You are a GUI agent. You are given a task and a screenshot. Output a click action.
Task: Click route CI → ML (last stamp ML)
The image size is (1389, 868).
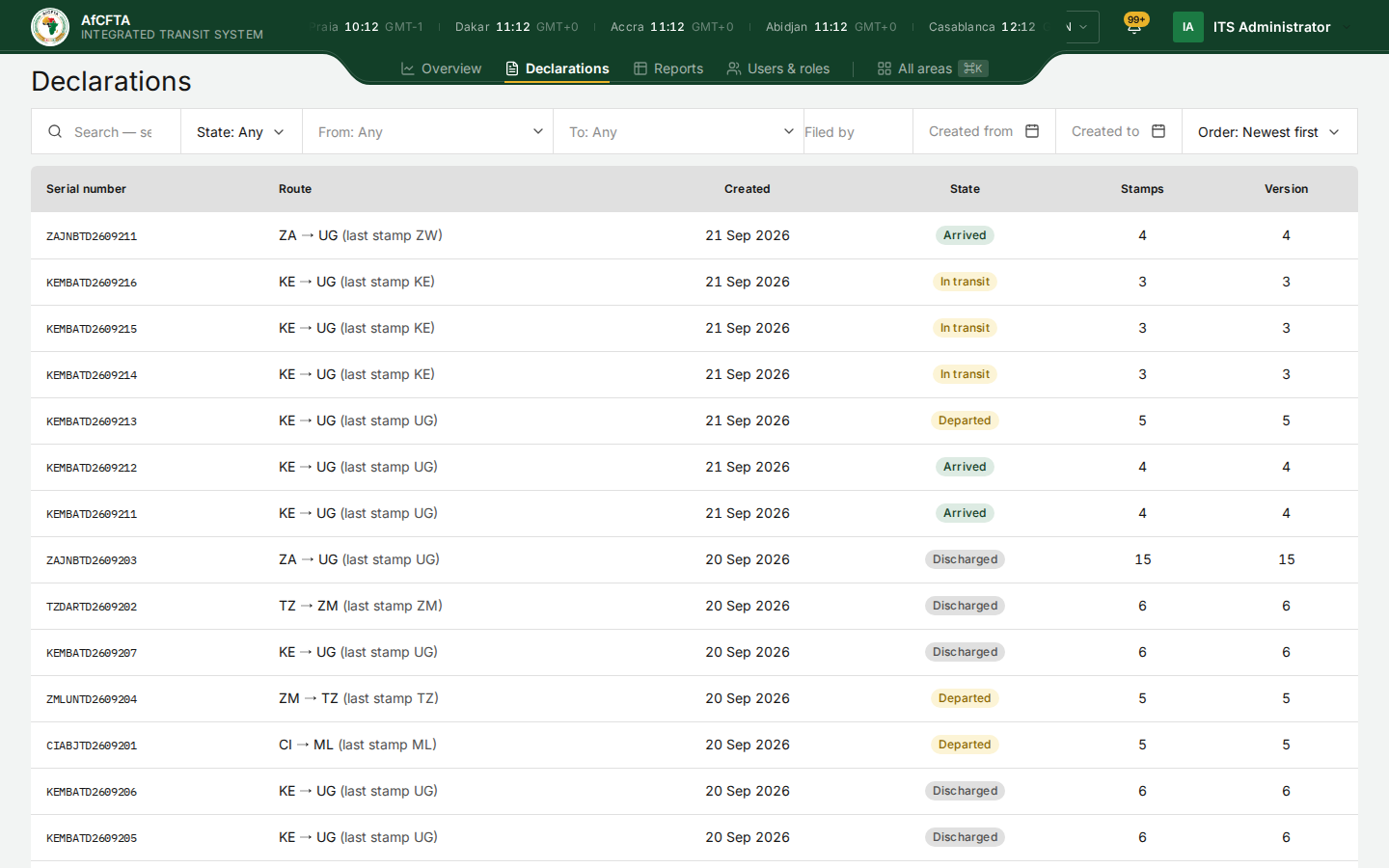coord(358,745)
